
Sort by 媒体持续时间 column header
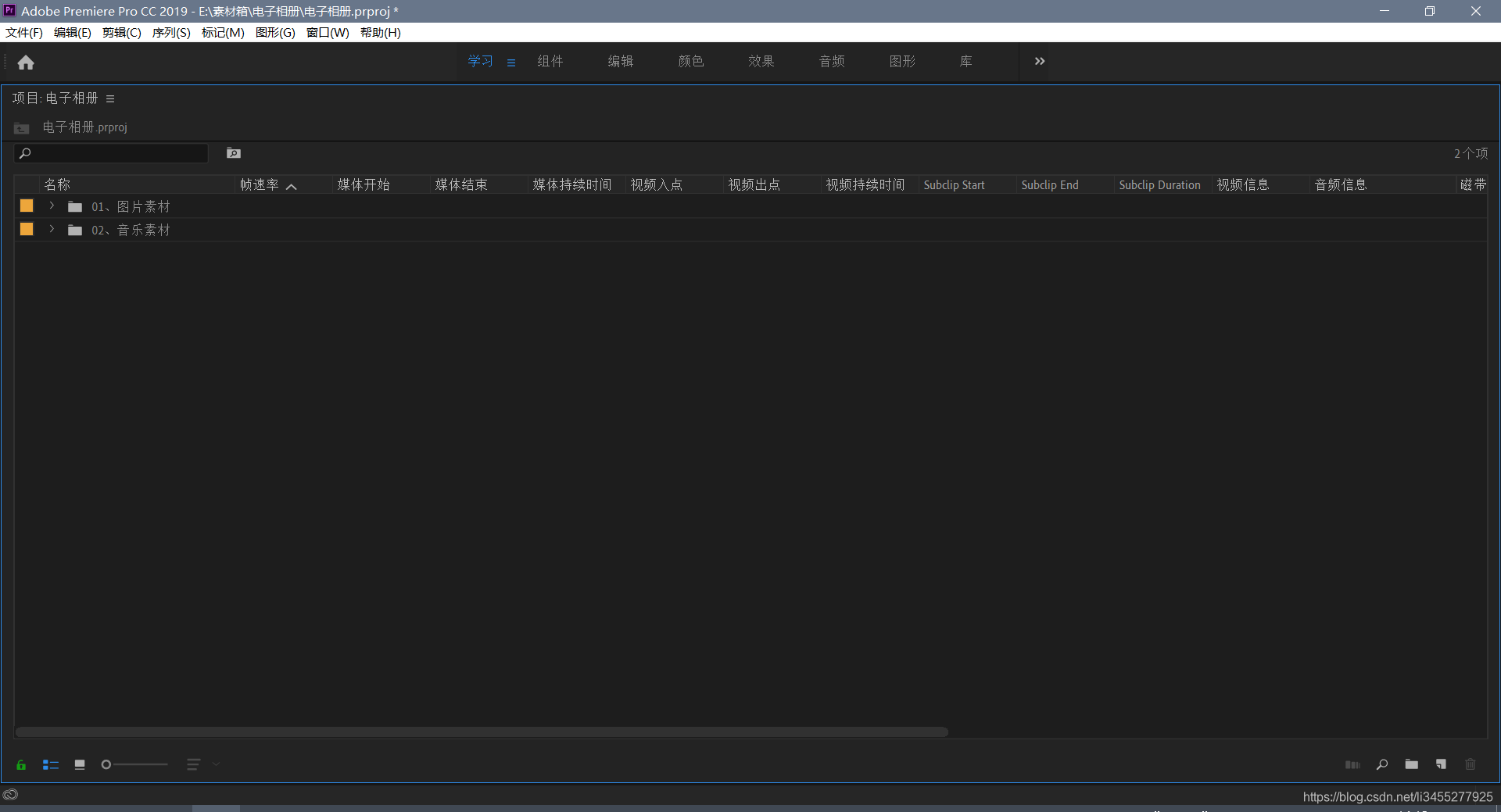tap(572, 184)
